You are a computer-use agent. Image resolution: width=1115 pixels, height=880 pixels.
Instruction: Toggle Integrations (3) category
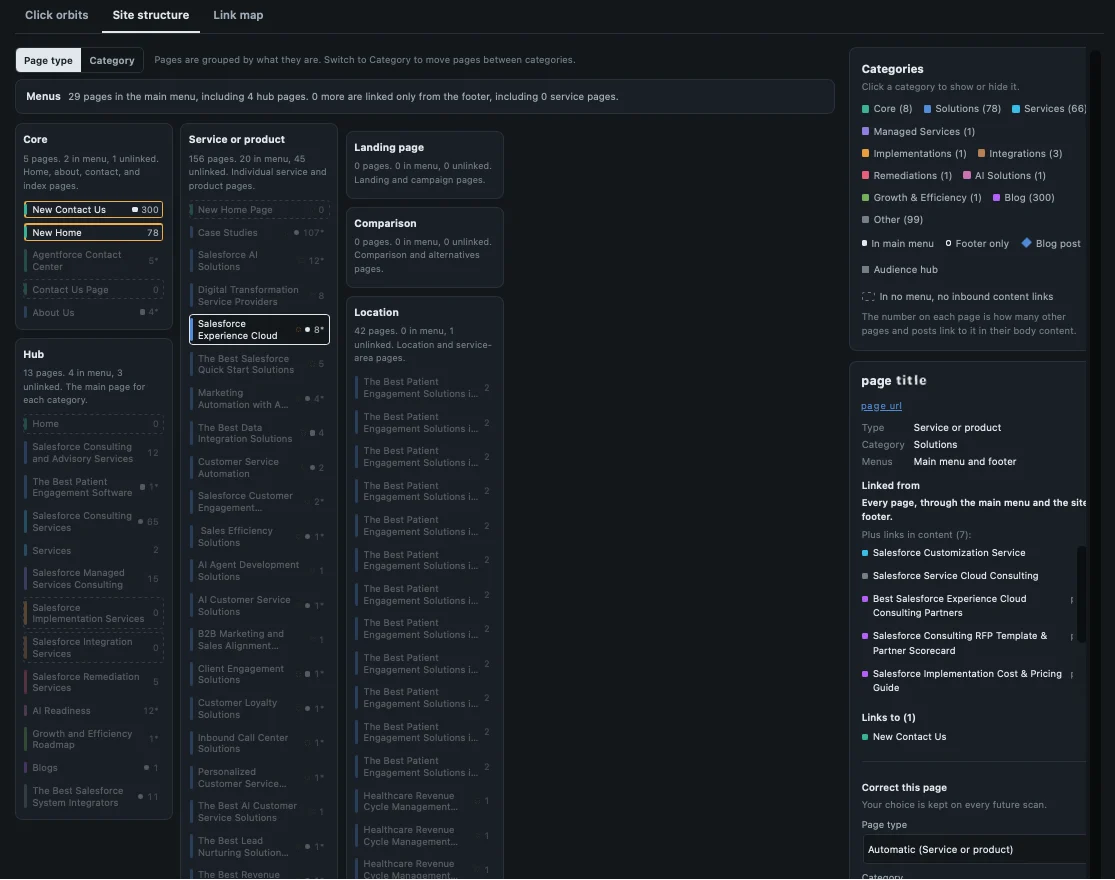(1020, 154)
